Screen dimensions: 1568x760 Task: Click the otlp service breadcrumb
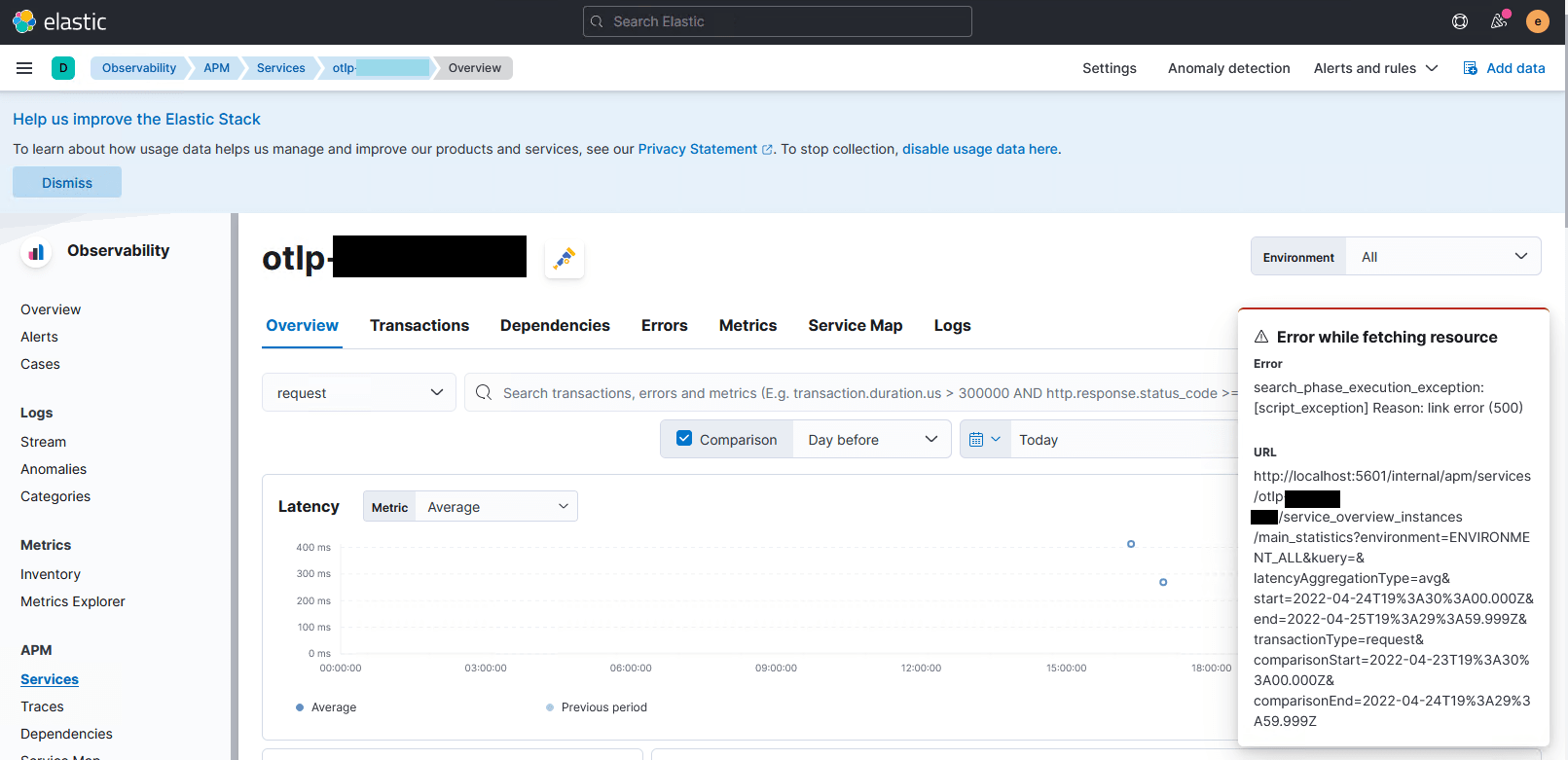point(380,68)
